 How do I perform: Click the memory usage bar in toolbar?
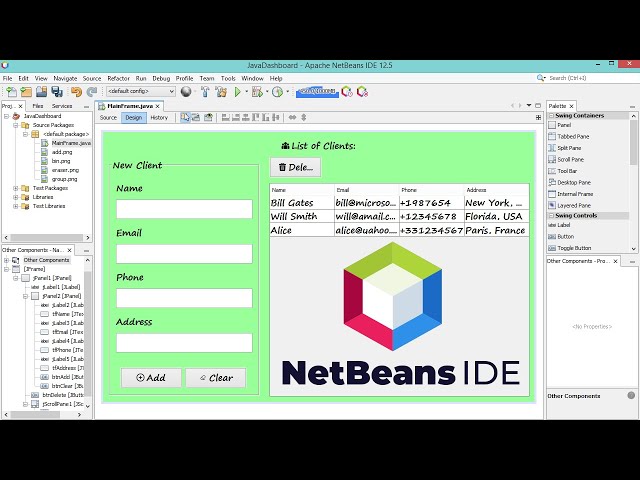point(317,92)
